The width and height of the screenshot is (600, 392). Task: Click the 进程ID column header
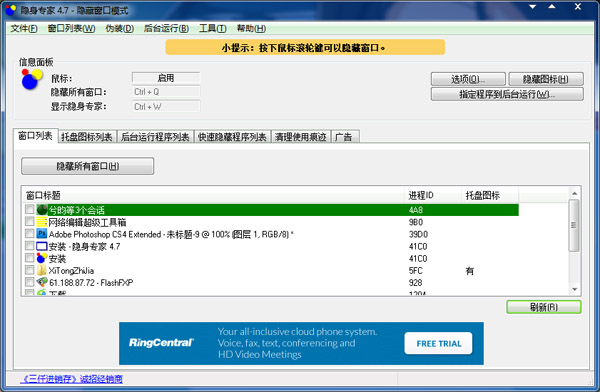point(433,195)
